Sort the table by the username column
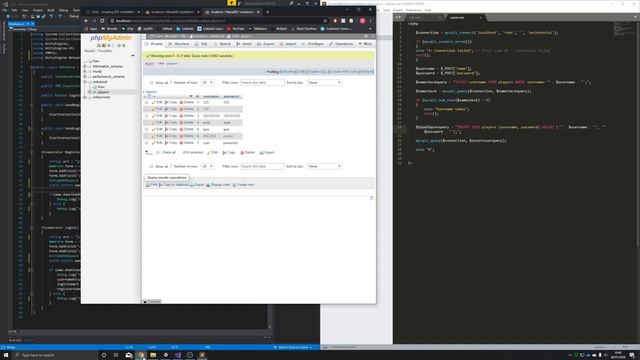 pyautogui.click(x=211, y=97)
